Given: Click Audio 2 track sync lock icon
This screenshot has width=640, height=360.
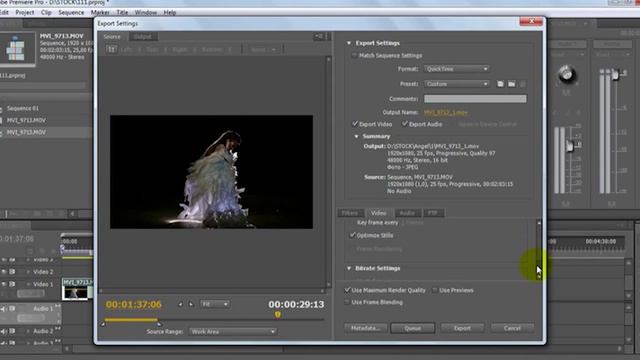Looking at the screenshot, I should point(12,331).
